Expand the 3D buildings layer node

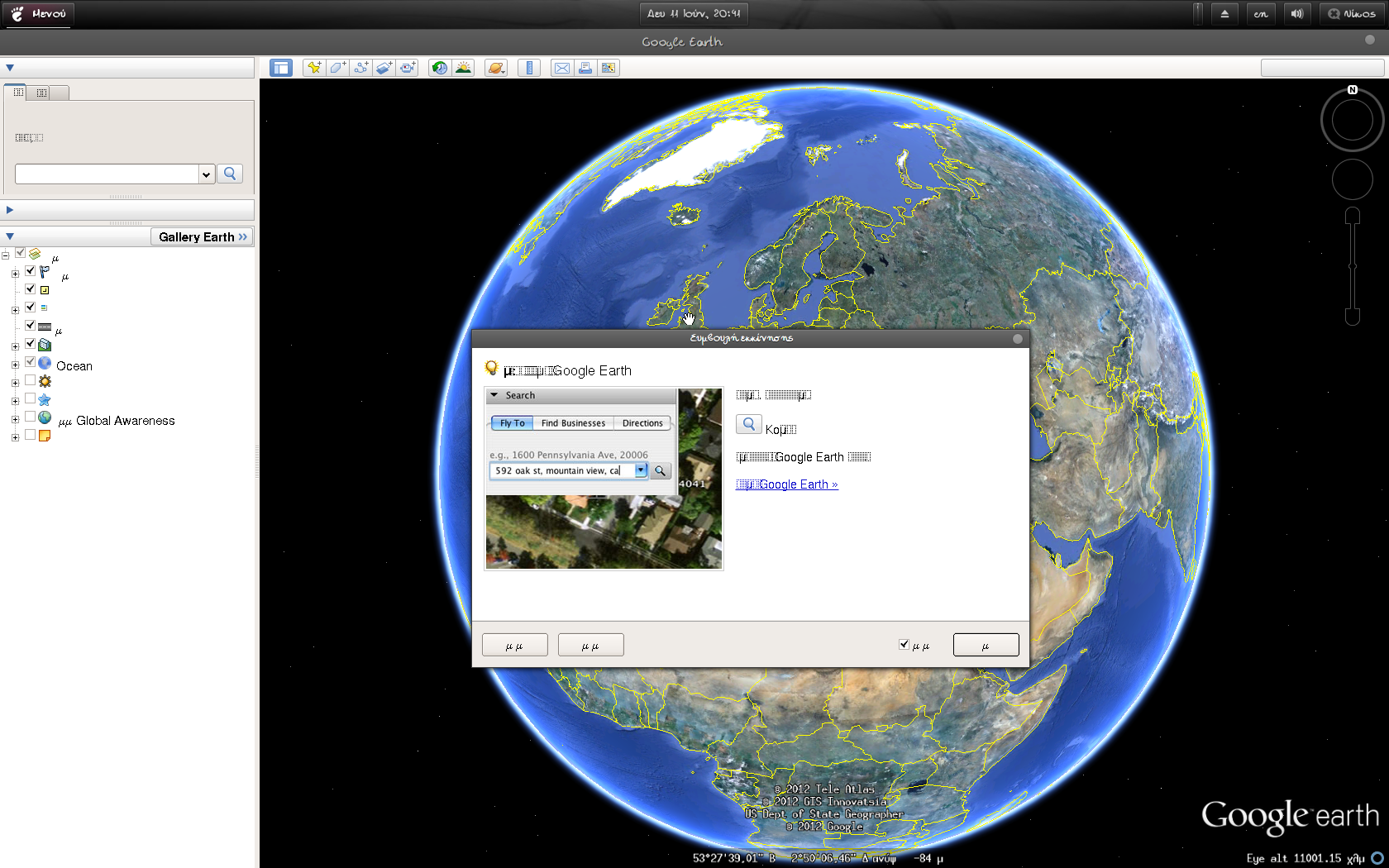point(15,346)
